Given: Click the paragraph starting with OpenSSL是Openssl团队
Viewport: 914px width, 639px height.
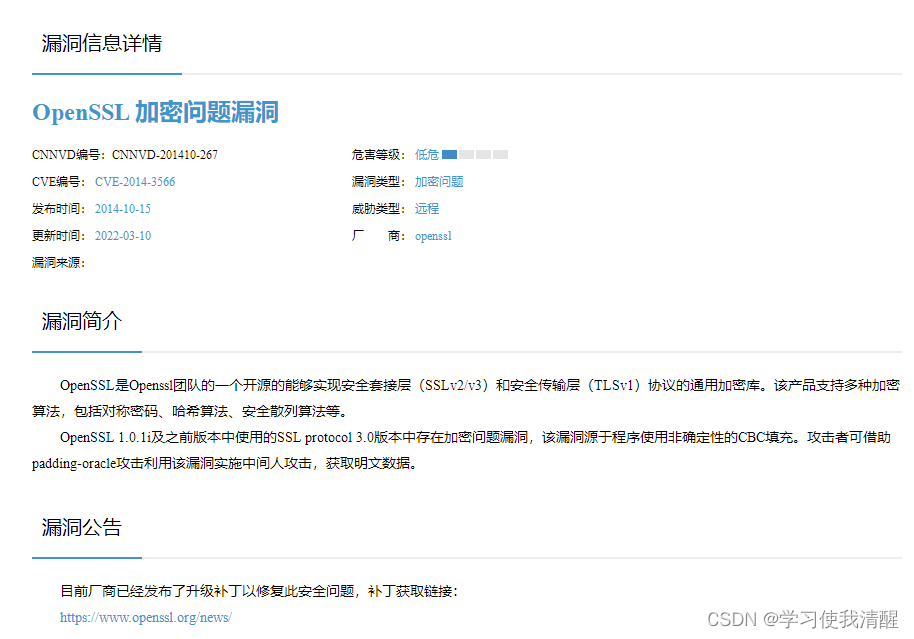Looking at the screenshot, I should (x=466, y=398).
